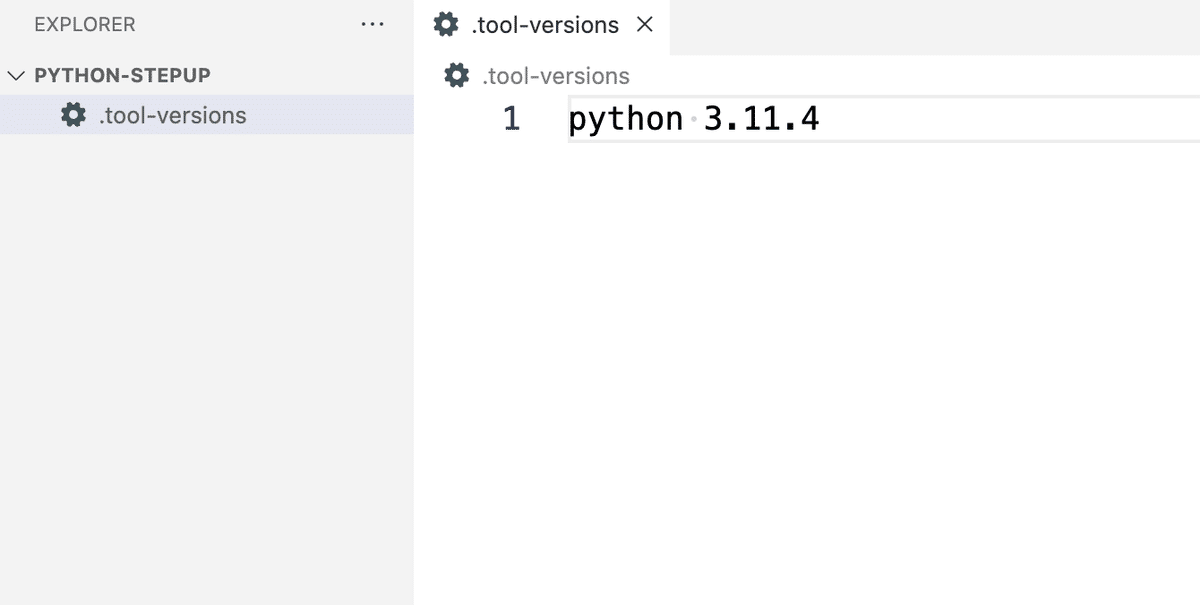Click the python 3.11.4 text line
The image size is (1200, 605).
click(x=694, y=118)
